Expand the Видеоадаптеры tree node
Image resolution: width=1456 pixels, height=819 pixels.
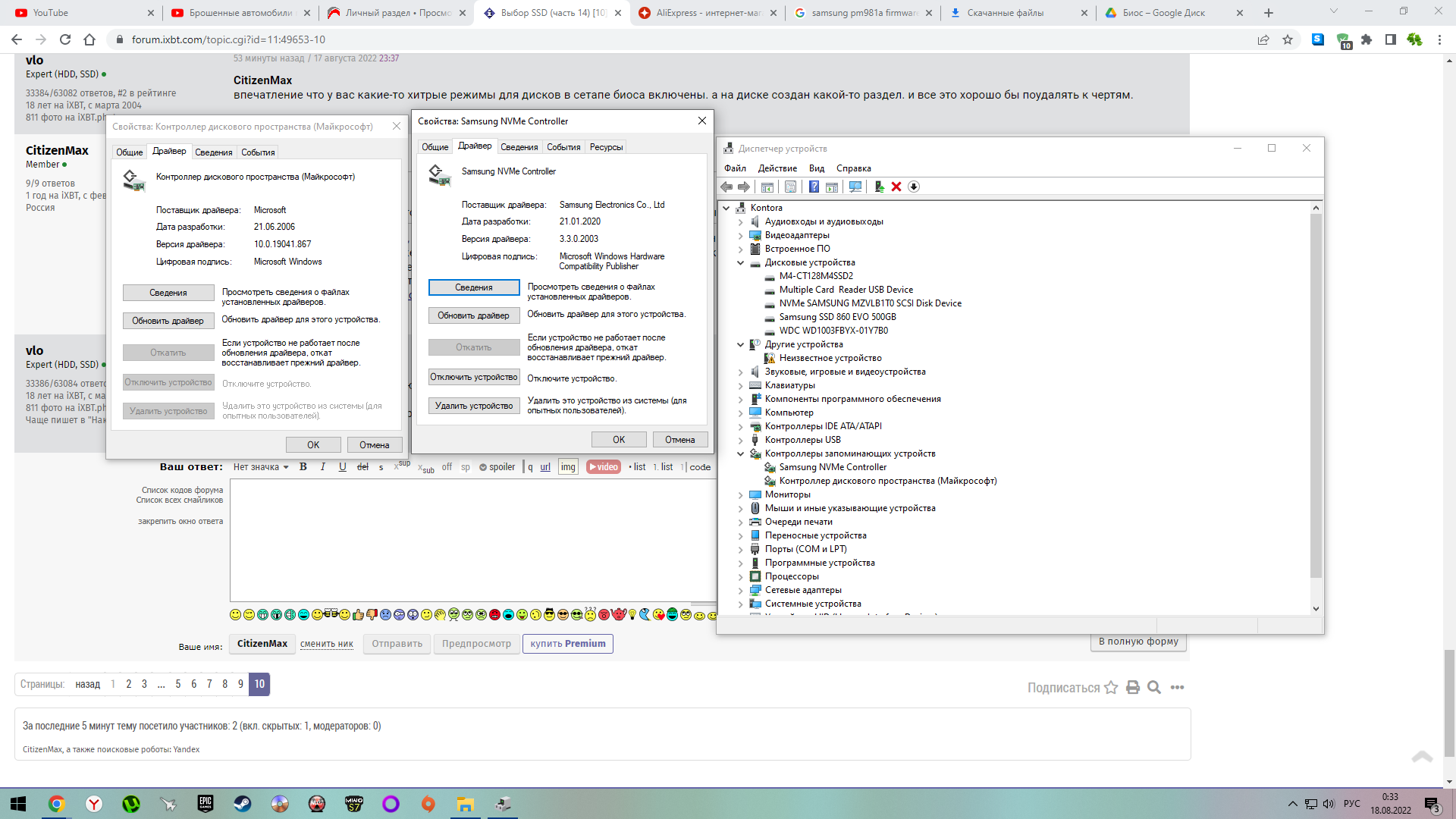pyautogui.click(x=741, y=236)
